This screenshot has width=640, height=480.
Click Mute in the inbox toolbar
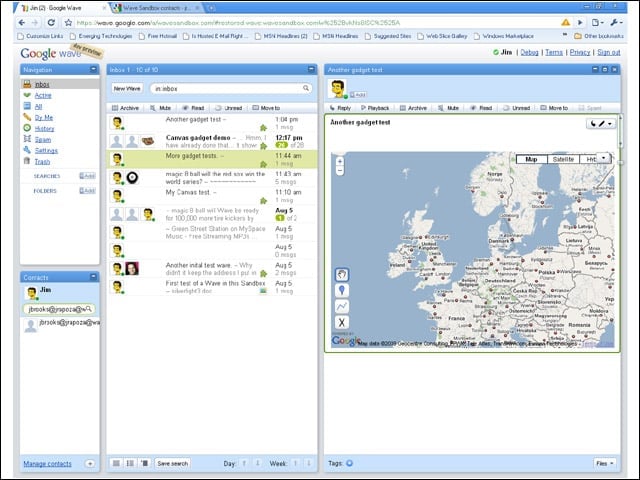click(x=160, y=108)
